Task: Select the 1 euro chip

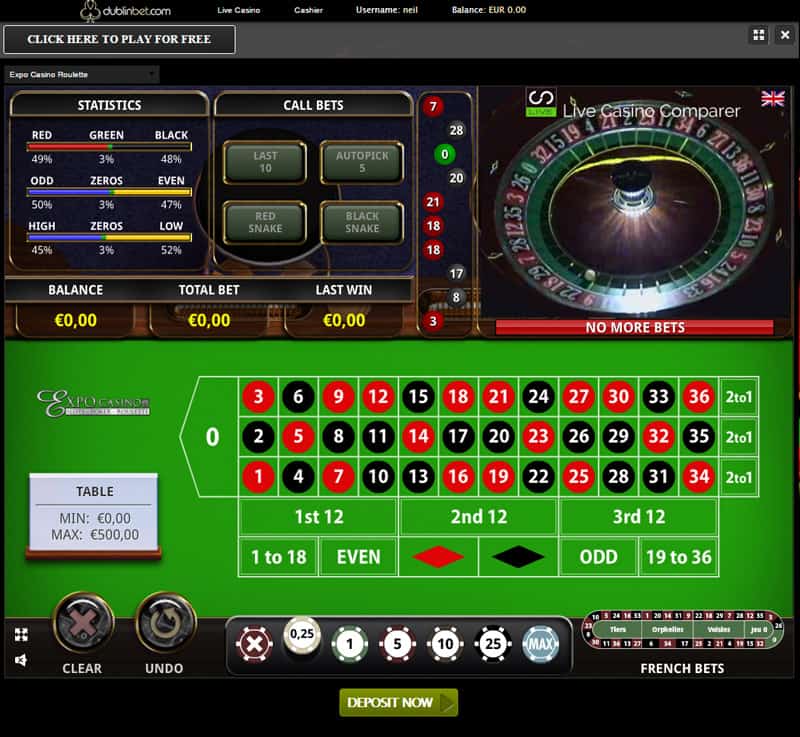Action: (x=349, y=644)
